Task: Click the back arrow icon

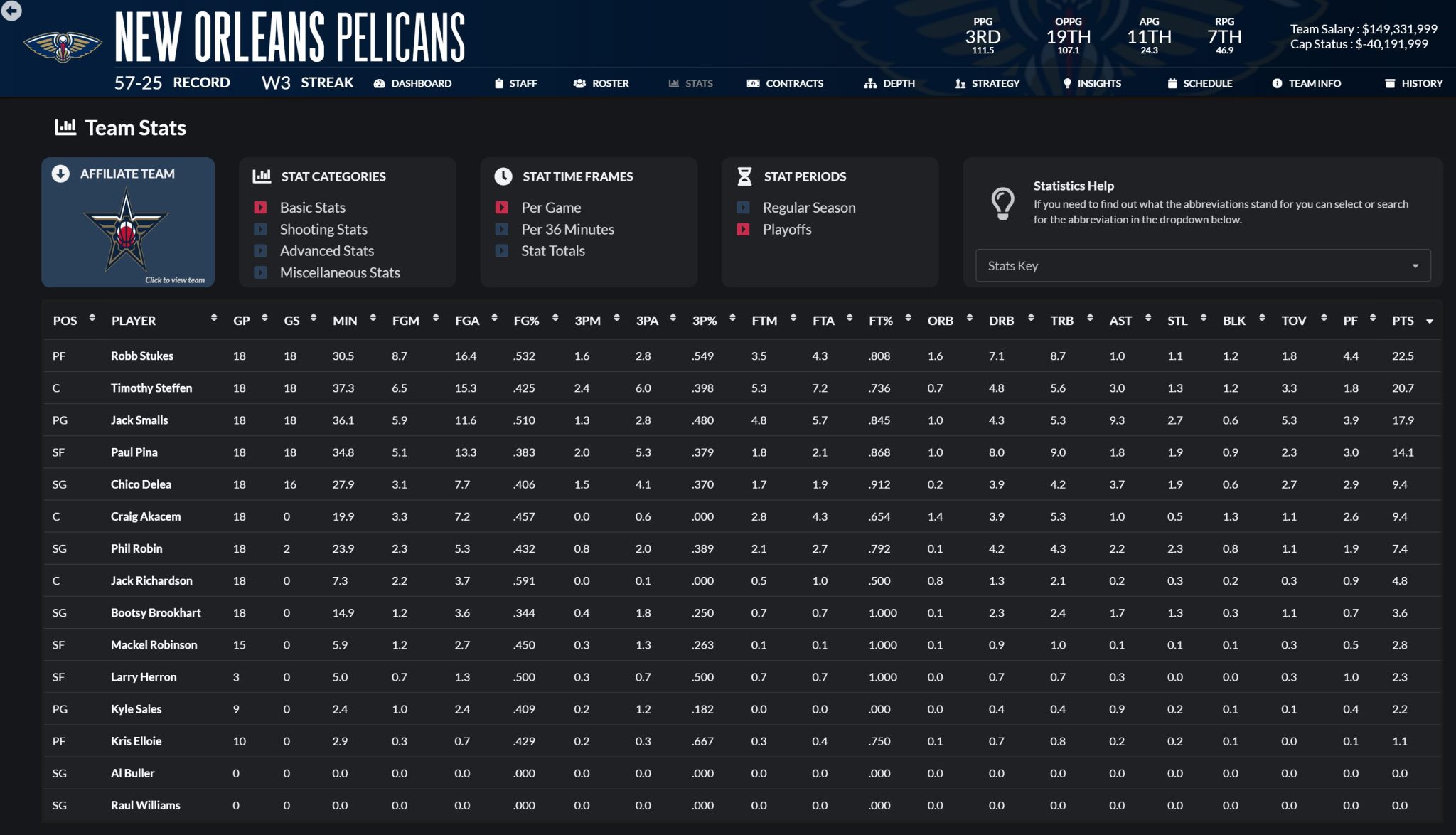Action: point(11,11)
